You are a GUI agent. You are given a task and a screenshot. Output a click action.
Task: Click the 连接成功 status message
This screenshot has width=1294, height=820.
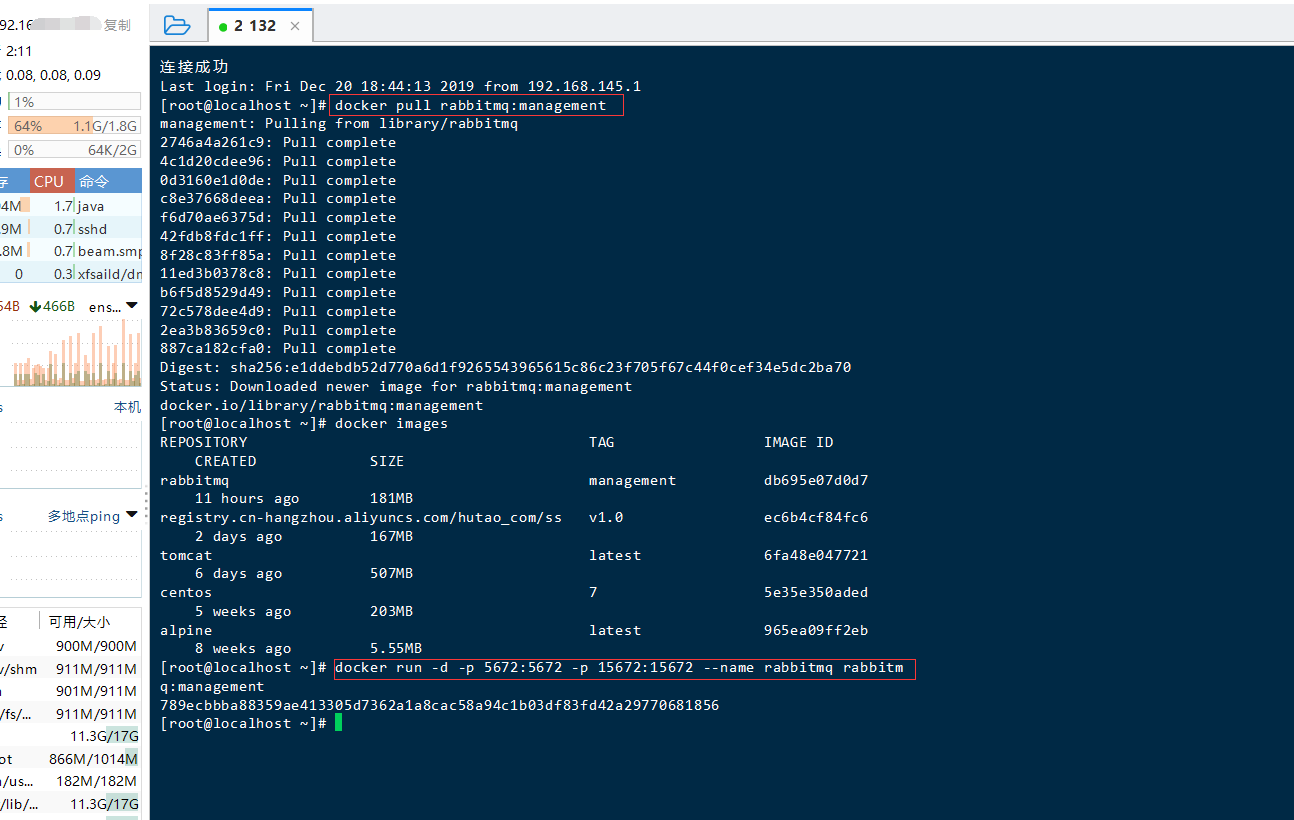[x=194, y=67]
